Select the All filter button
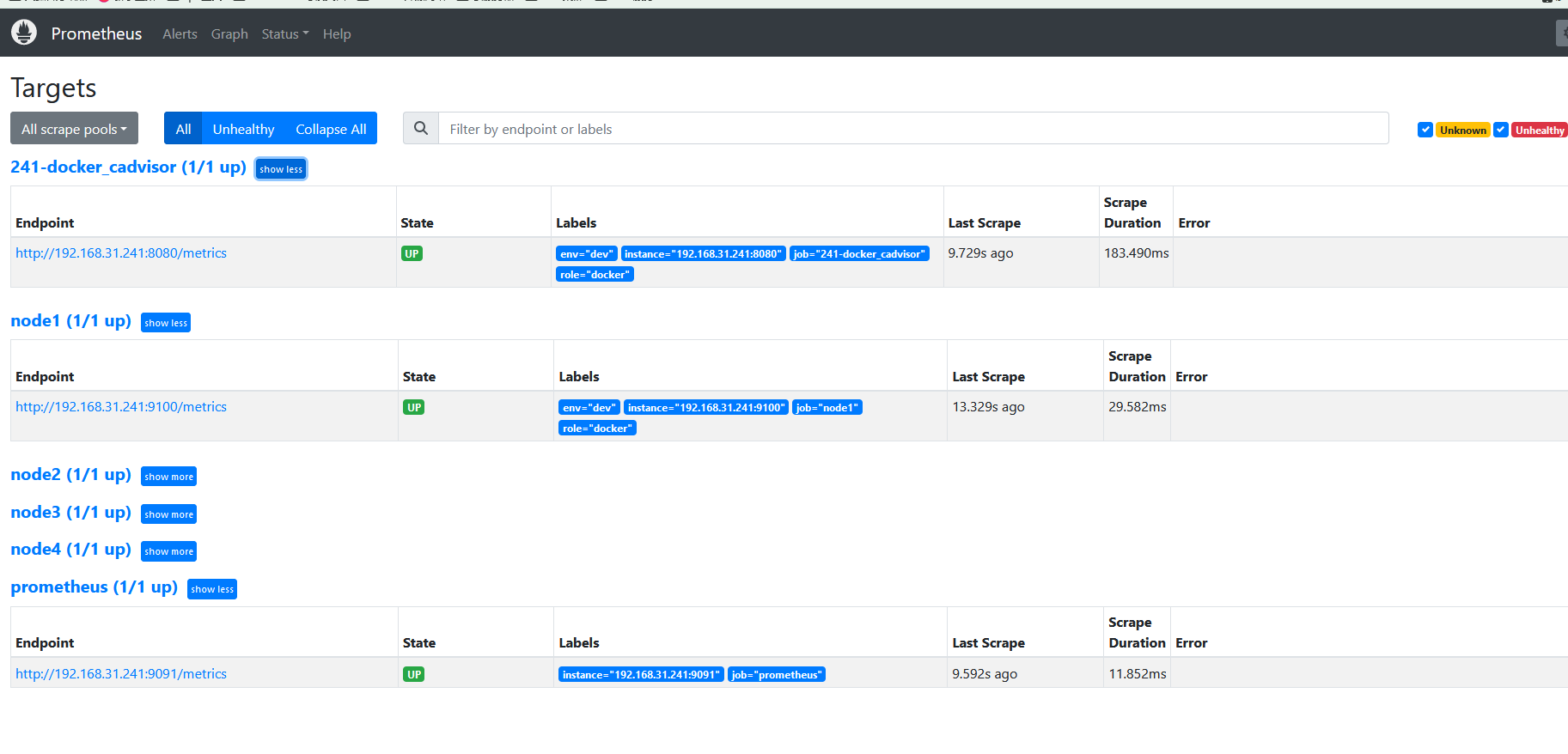 [183, 129]
